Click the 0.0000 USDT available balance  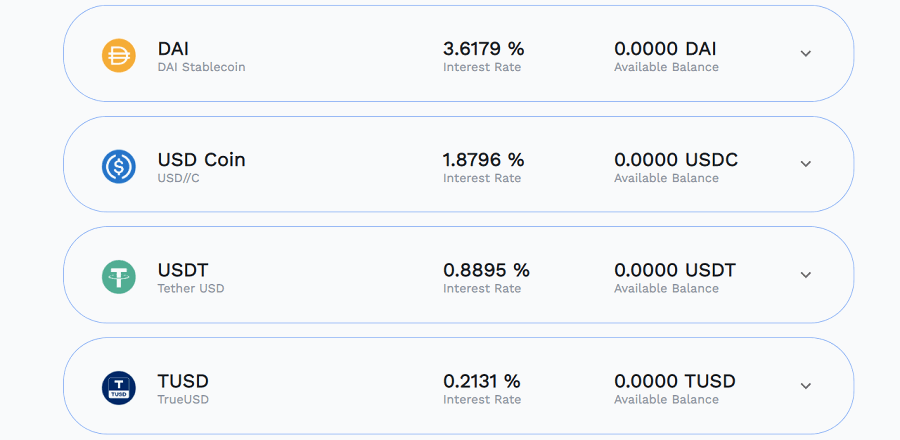[x=675, y=270]
